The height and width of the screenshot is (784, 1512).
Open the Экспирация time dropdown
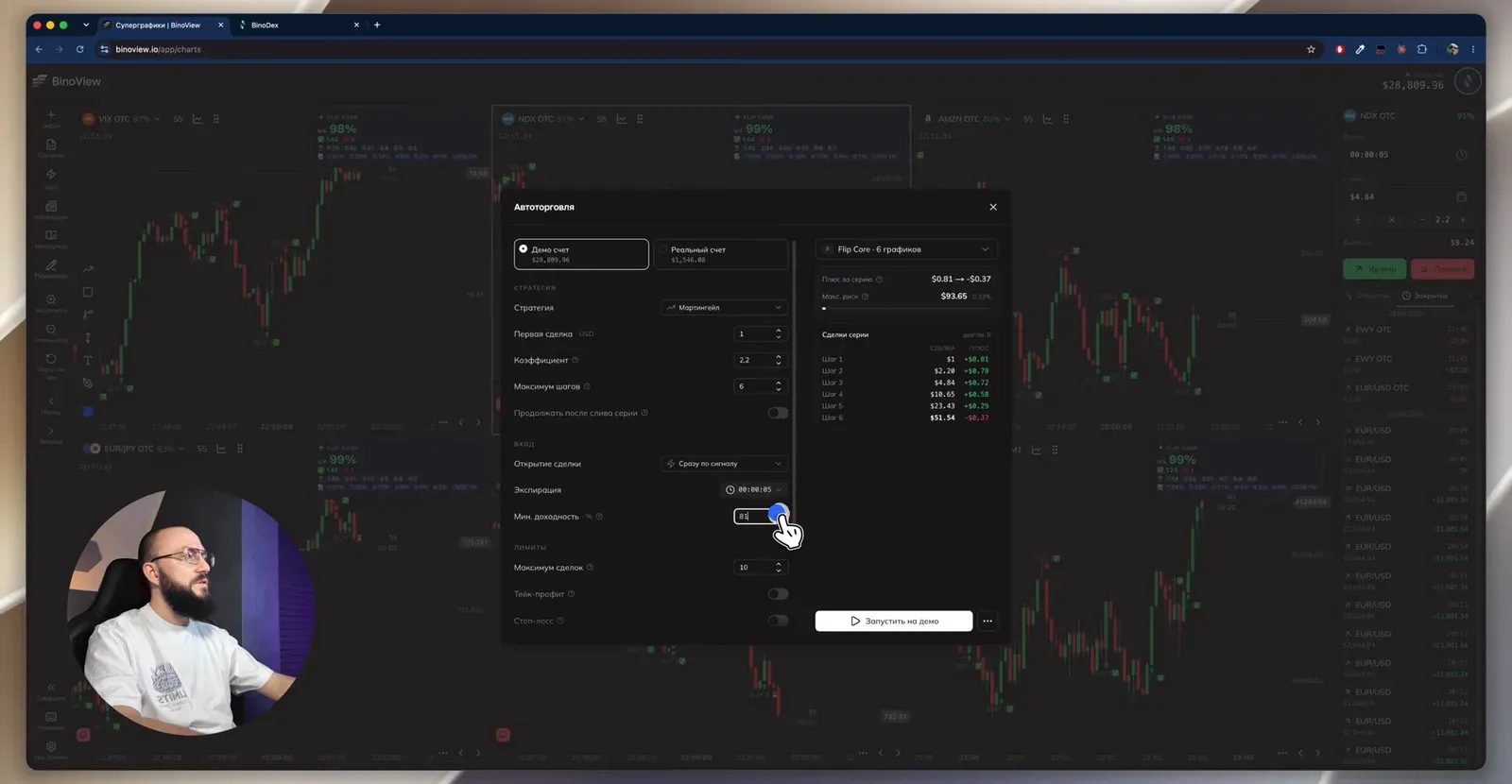(x=754, y=489)
